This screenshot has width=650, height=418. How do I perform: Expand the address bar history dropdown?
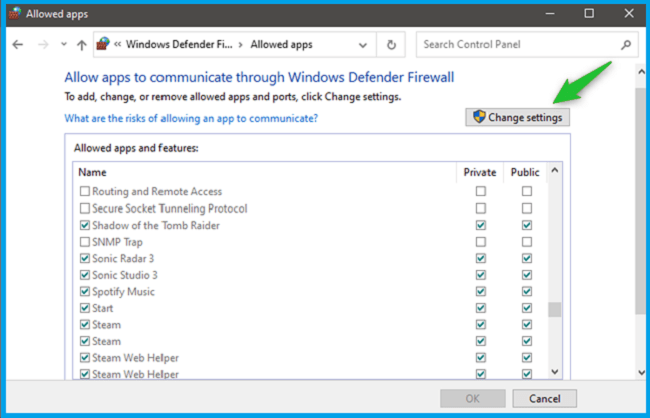click(x=363, y=45)
